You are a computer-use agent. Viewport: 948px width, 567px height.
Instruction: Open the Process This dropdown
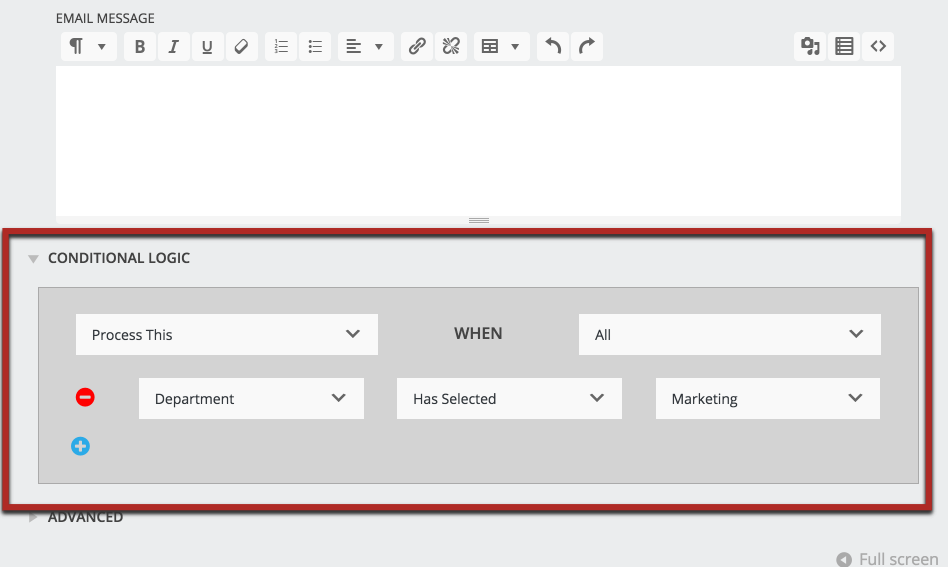coord(226,334)
